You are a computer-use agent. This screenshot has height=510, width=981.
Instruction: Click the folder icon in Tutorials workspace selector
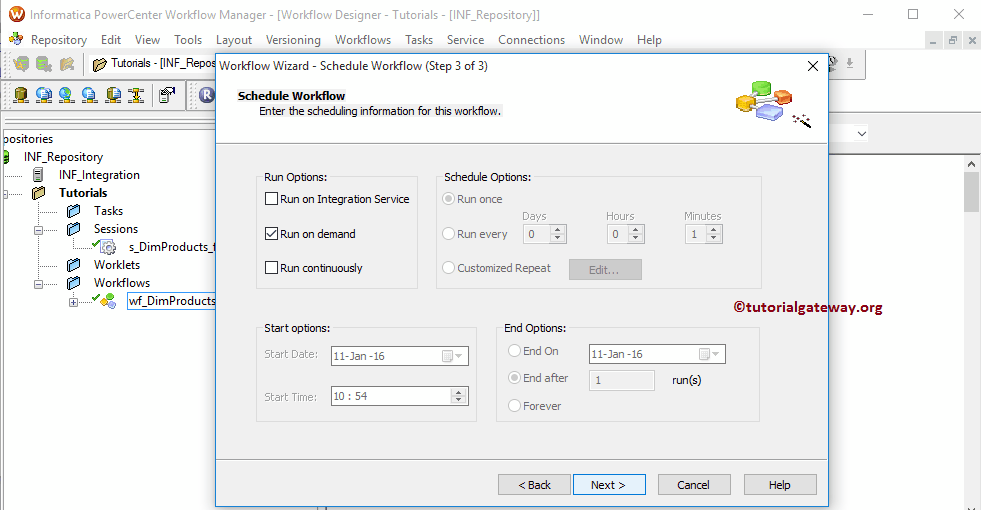pos(99,64)
